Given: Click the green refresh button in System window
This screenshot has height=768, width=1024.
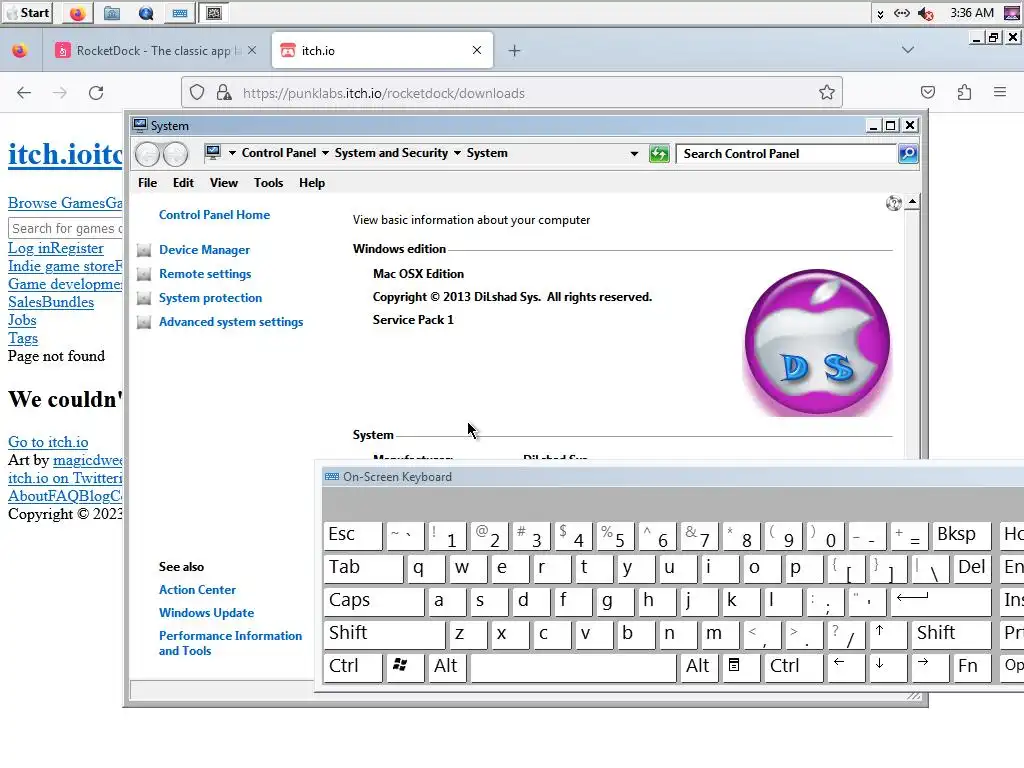Looking at the screenshot, I should 659,154.
